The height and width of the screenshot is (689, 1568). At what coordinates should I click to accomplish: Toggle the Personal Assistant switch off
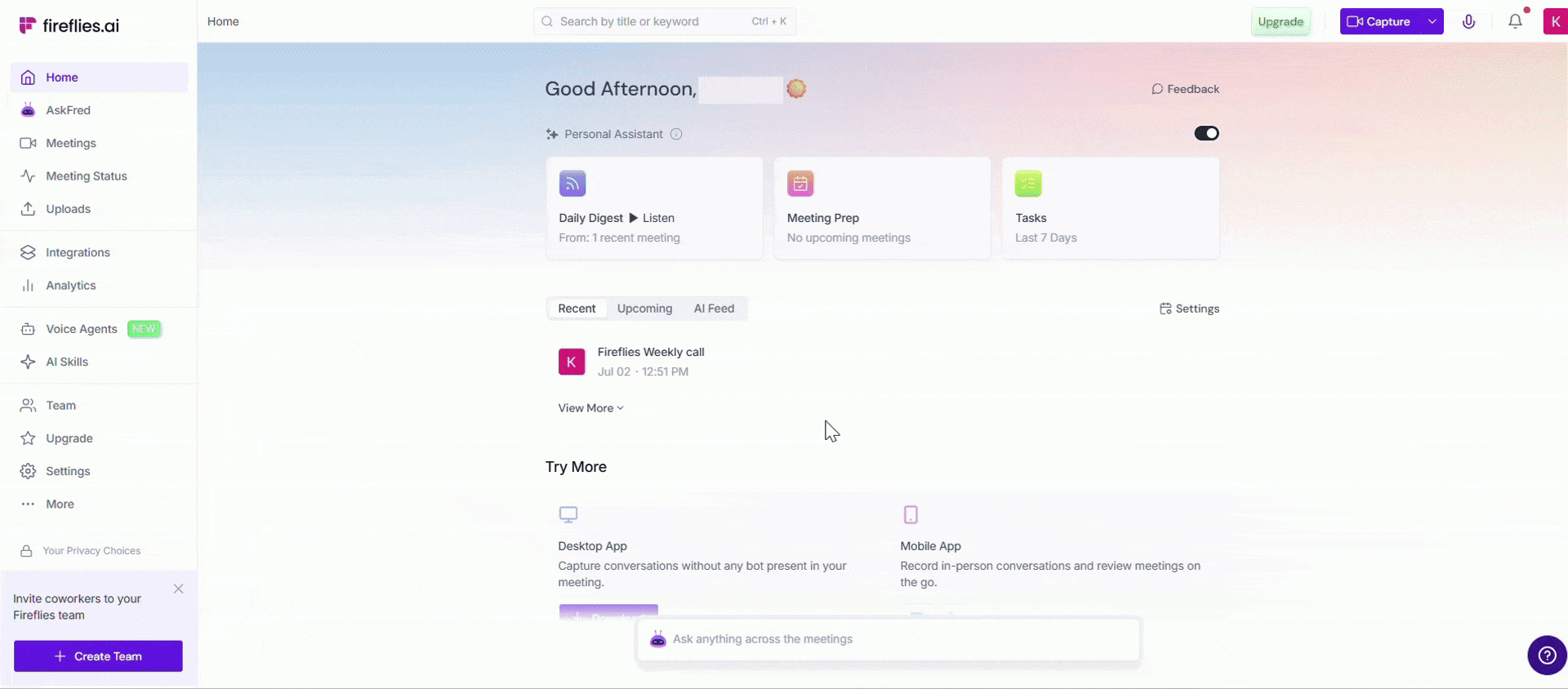(x=1206, y=133)
